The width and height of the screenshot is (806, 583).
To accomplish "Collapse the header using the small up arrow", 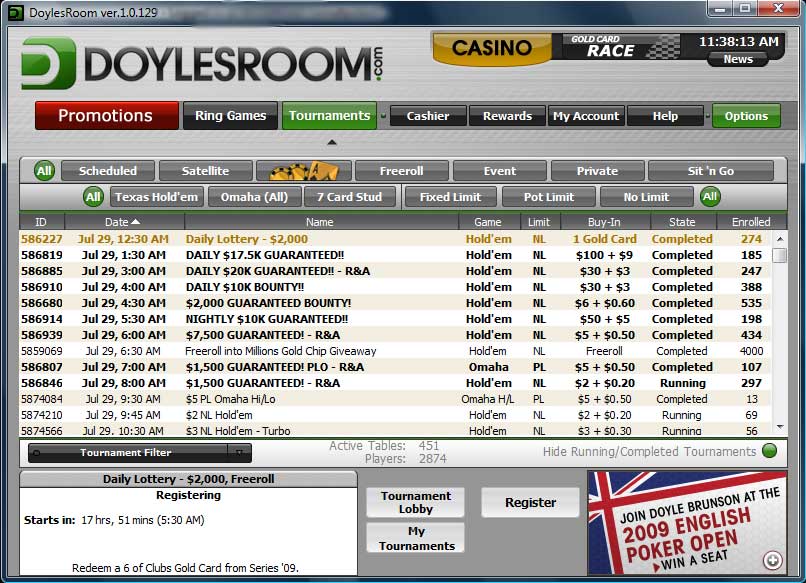I will (332, 142).
